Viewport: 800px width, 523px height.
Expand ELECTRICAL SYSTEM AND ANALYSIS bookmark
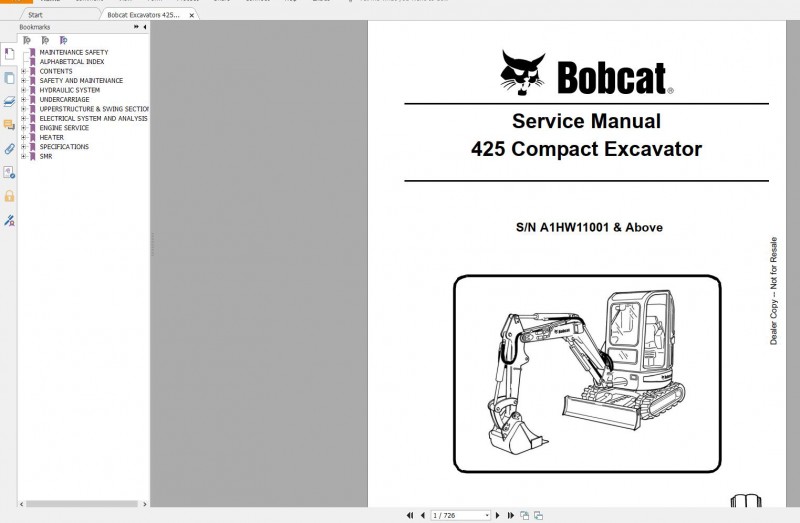coord(23,118)
